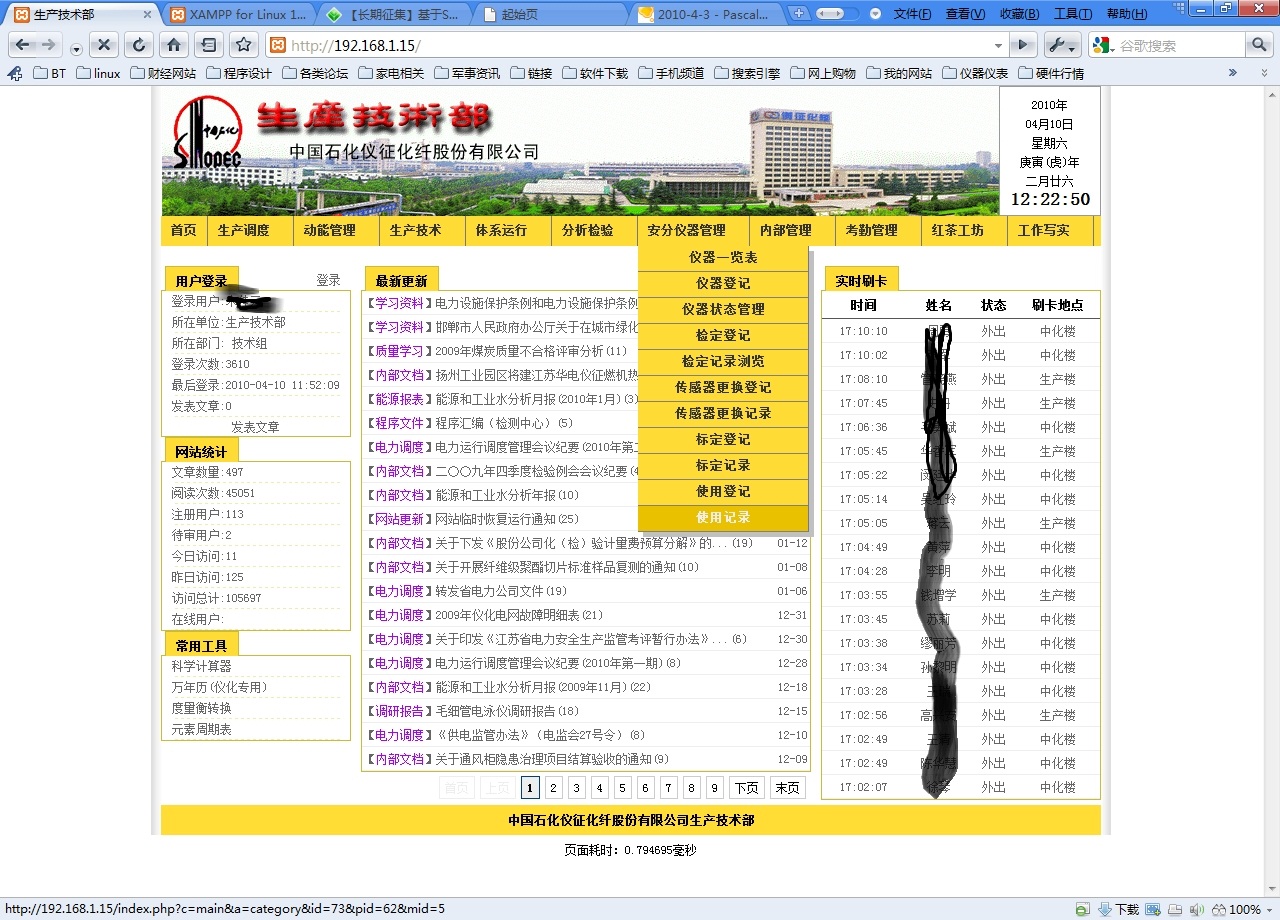Viewport: 1280px width, 920px height.
Task: Mute page sound with the speaker icon
Action: tap(1196, 909)
